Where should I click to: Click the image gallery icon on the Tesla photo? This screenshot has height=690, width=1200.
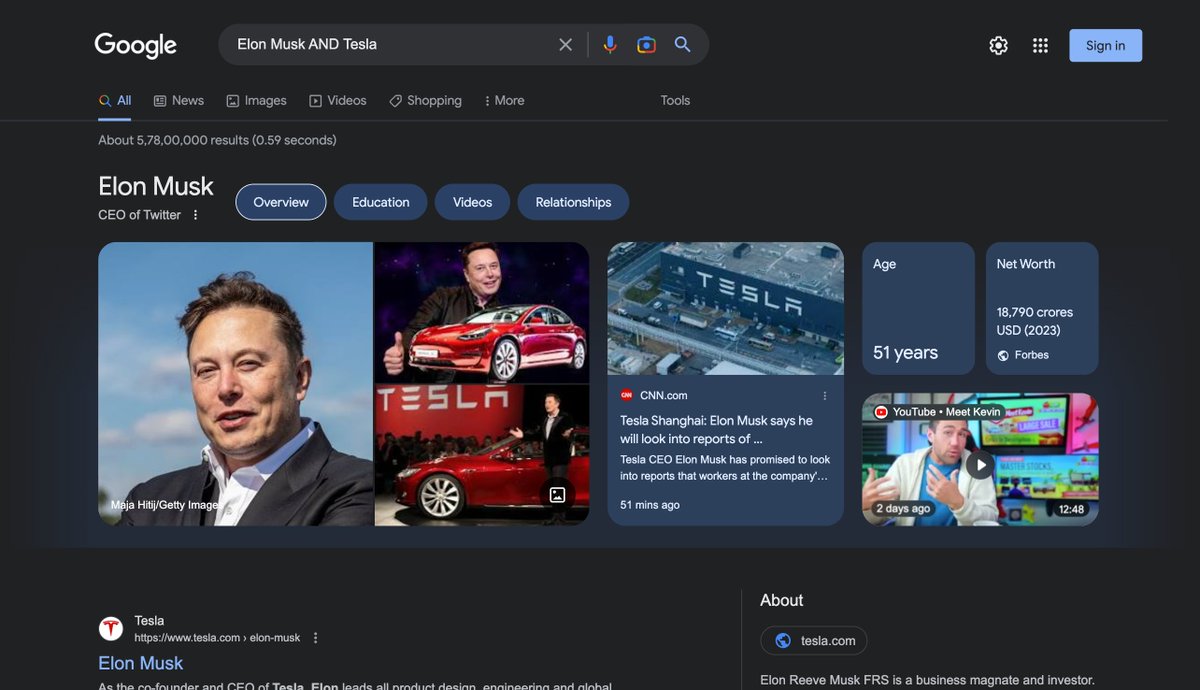[557, 494]
